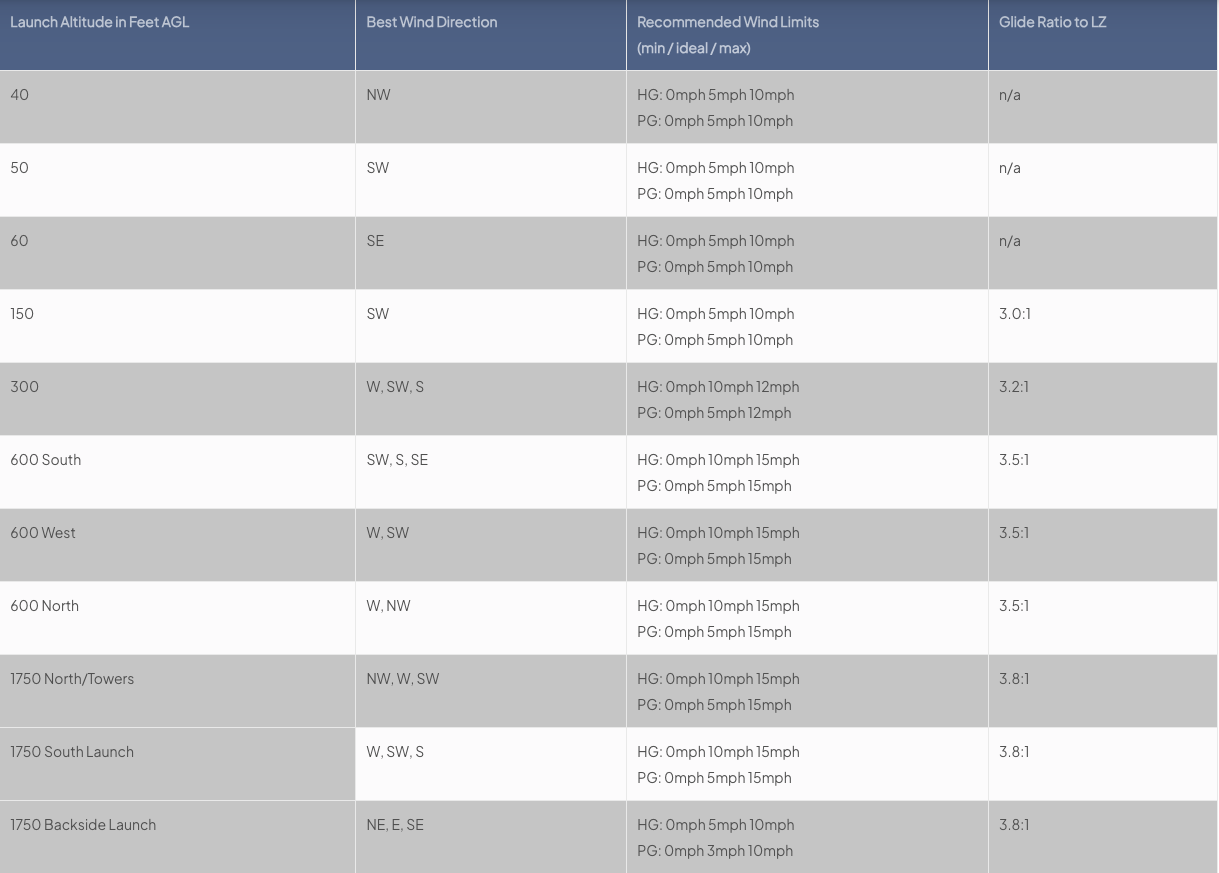Click the 3.2:1 glide ratio cell
Image resolution: width=1219 pixels, height=873 pixels.
(x=1103, y=399)
